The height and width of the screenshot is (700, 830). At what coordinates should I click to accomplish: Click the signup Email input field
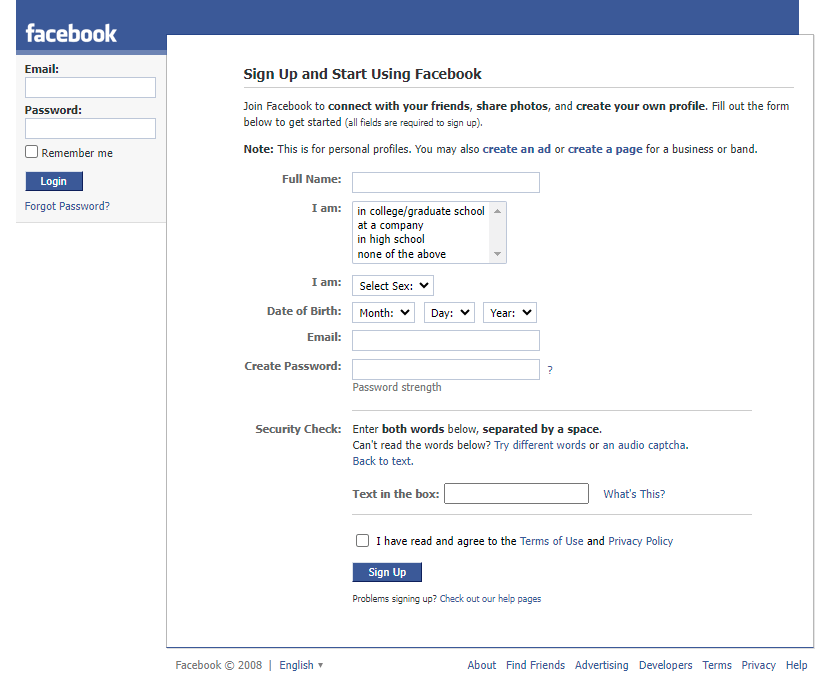click(x=446, y=340)
